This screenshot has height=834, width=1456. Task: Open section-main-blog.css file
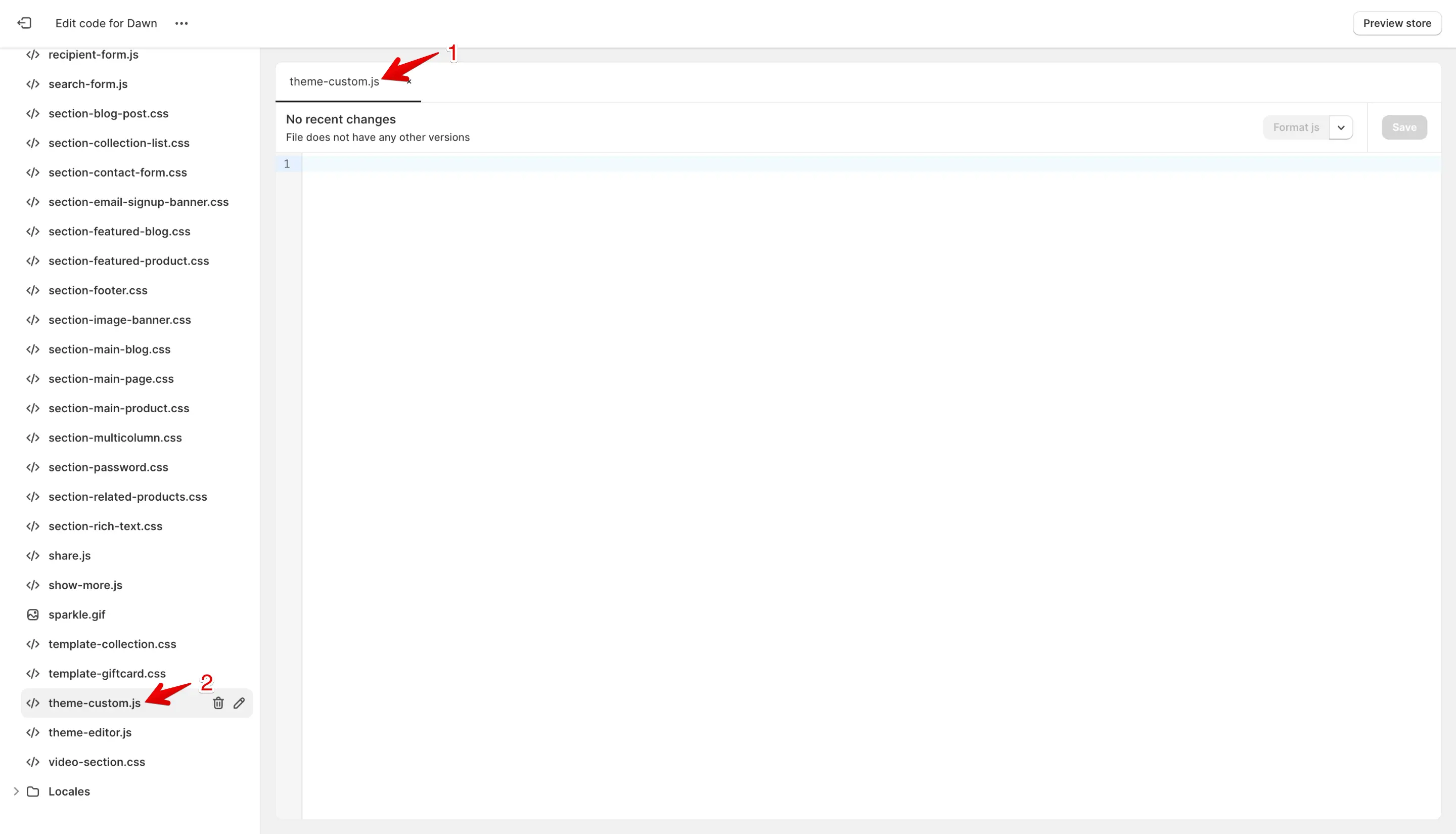[109, 349]
